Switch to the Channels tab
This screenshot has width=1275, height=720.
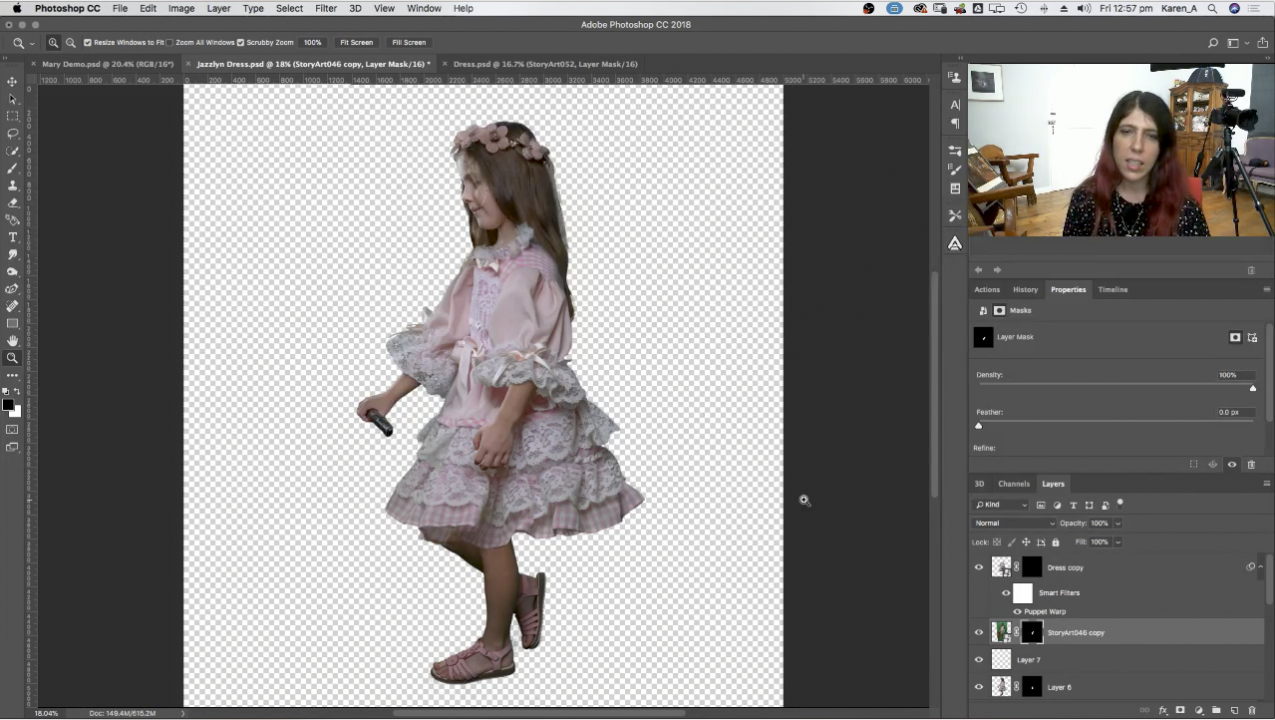(x=1013, y=484)
